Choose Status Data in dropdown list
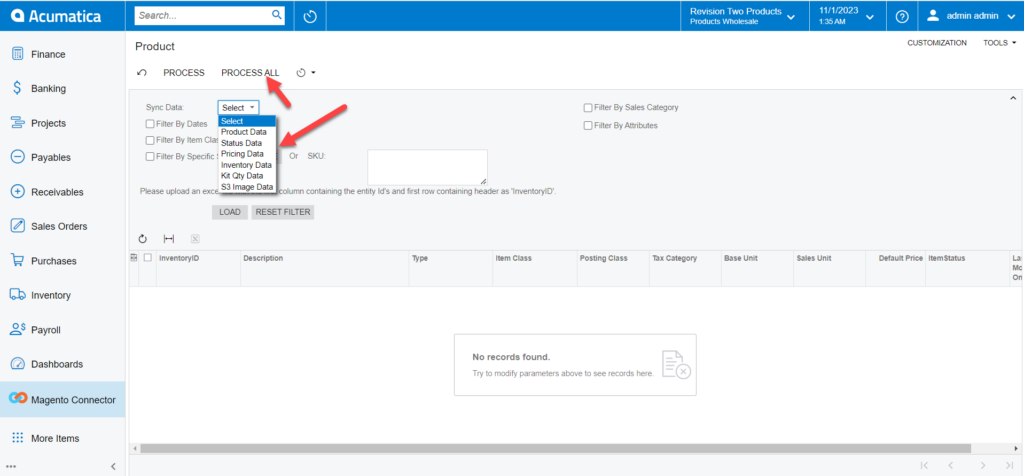This screenshot has width=1024, height=476. (x=248, y=143)
